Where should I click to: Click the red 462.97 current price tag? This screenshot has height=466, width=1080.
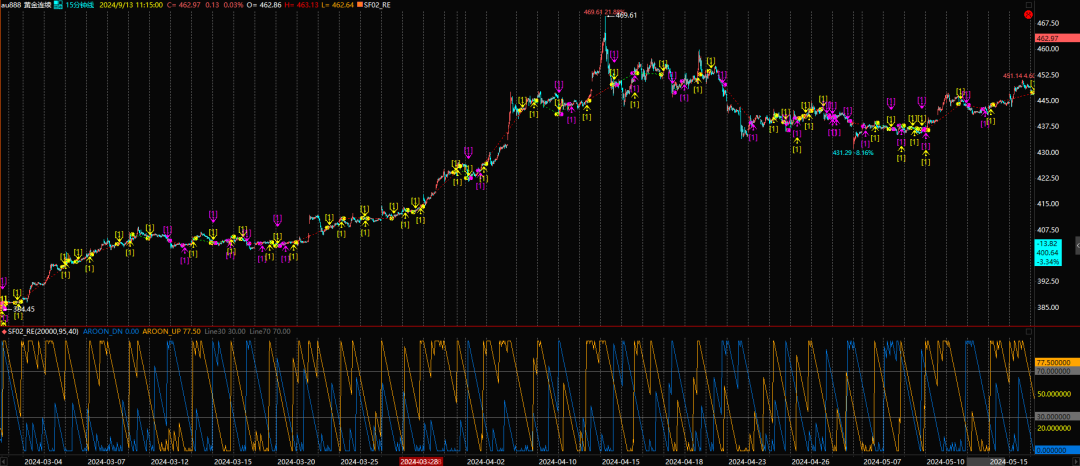click(x=1048, y=37)
